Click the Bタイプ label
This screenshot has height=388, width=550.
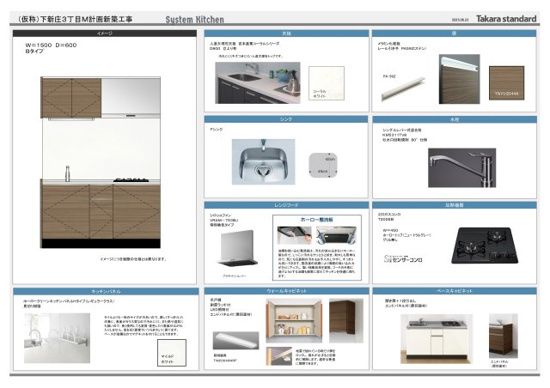34,51
